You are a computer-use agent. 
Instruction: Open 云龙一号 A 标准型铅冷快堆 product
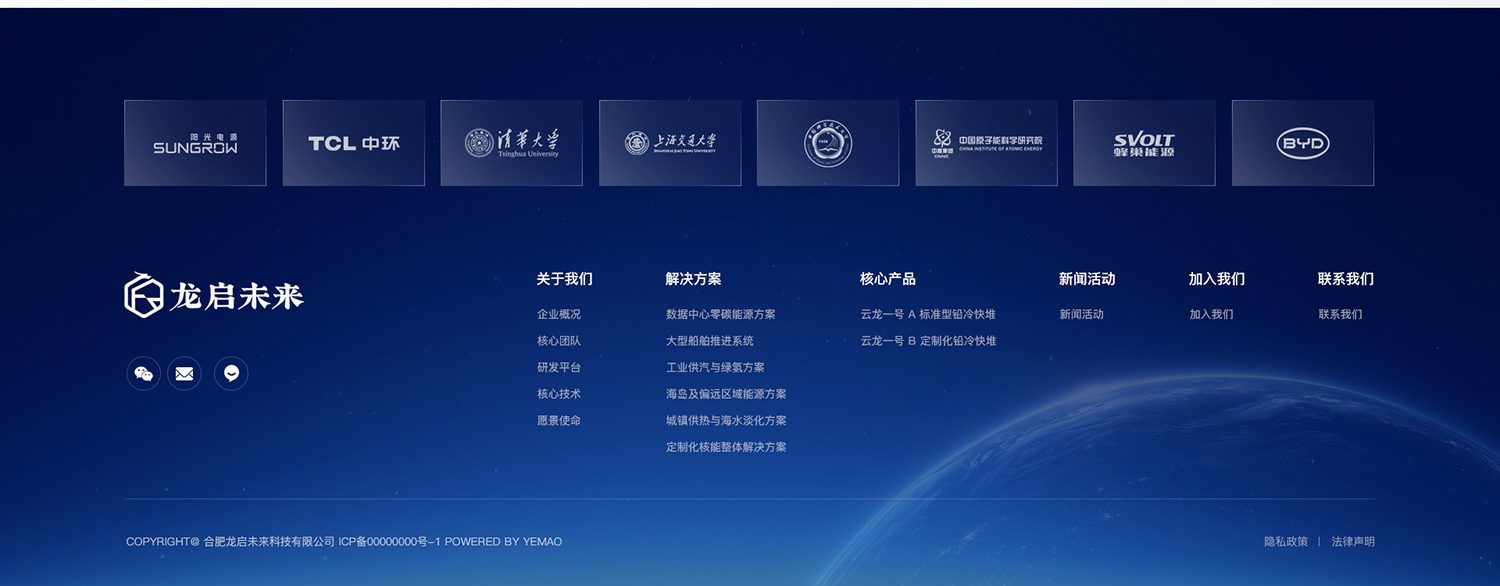click(x=928, y=314)
